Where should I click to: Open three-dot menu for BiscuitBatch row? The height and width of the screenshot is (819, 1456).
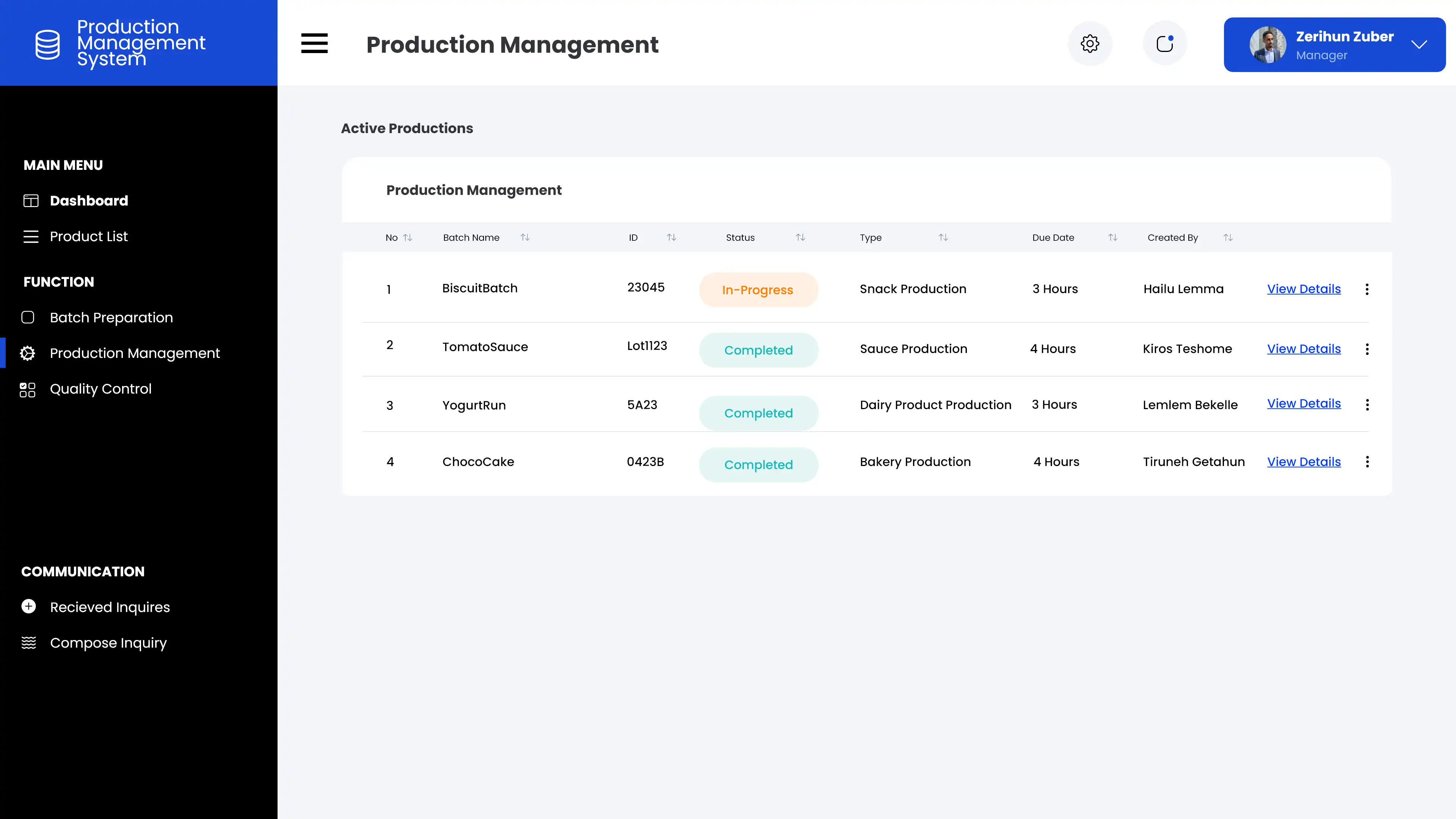(1367, 289)
